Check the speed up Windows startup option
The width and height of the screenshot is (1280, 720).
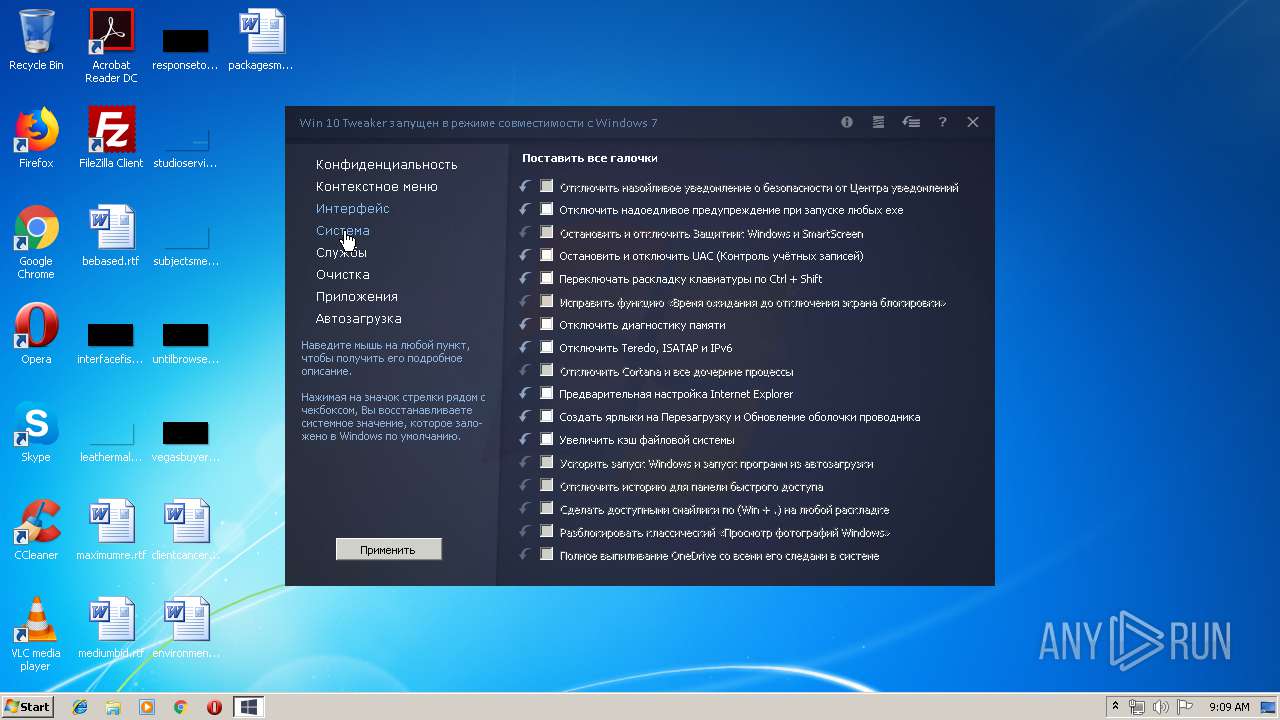click(x=547, y=462)
